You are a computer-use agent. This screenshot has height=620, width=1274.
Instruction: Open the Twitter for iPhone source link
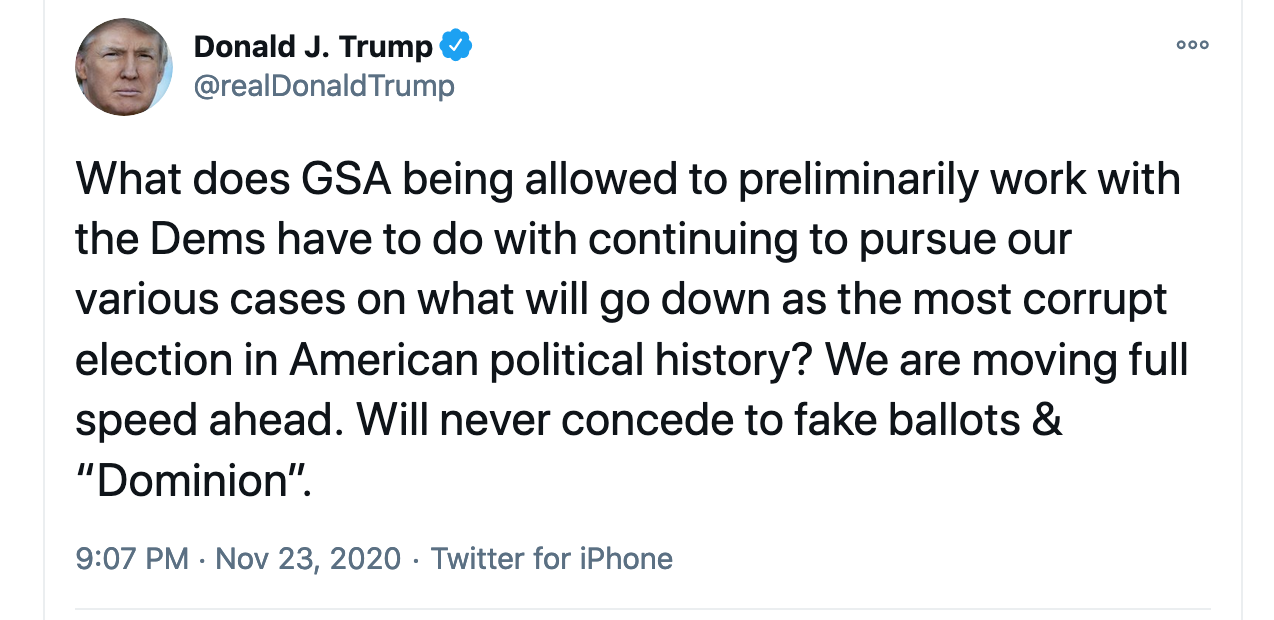point(551,558)
